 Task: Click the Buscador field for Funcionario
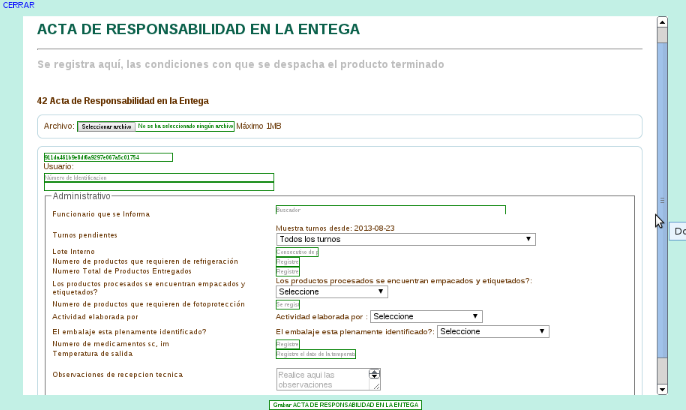pos(390,210)
